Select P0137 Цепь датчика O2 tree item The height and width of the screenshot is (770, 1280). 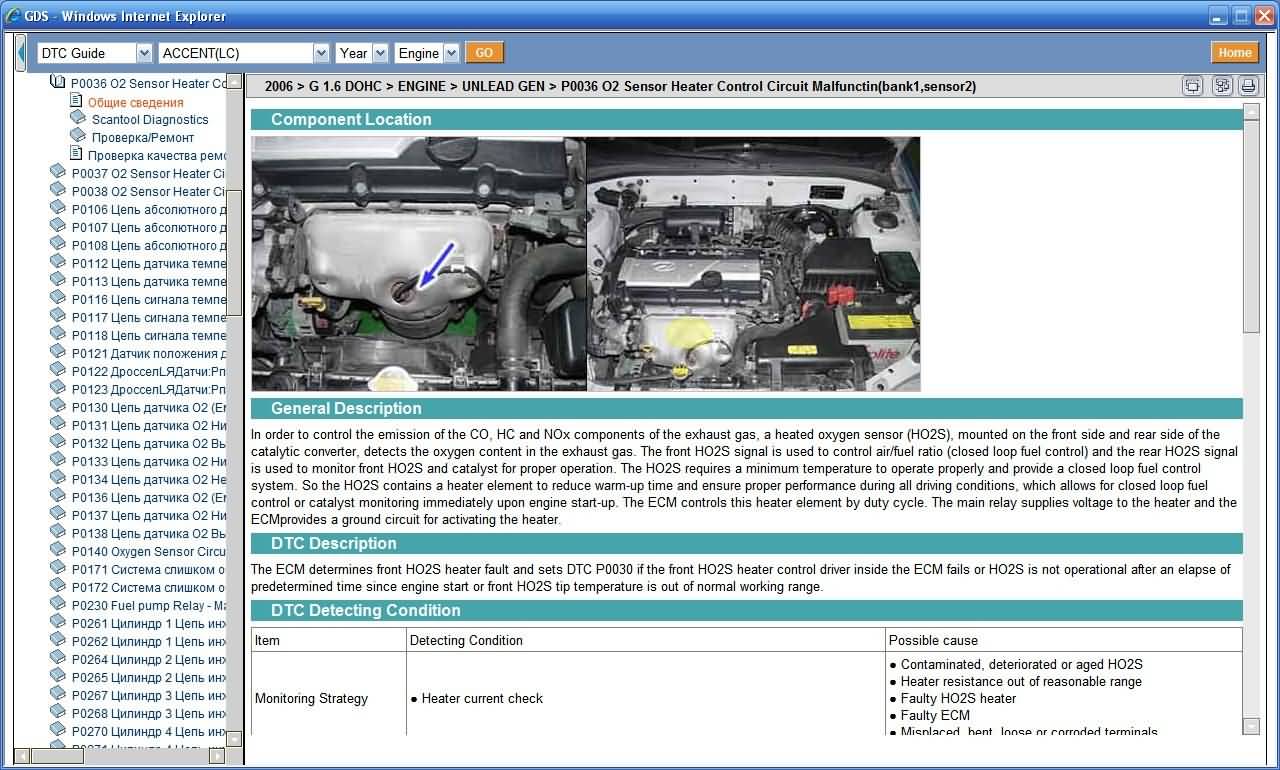[149, 516]
